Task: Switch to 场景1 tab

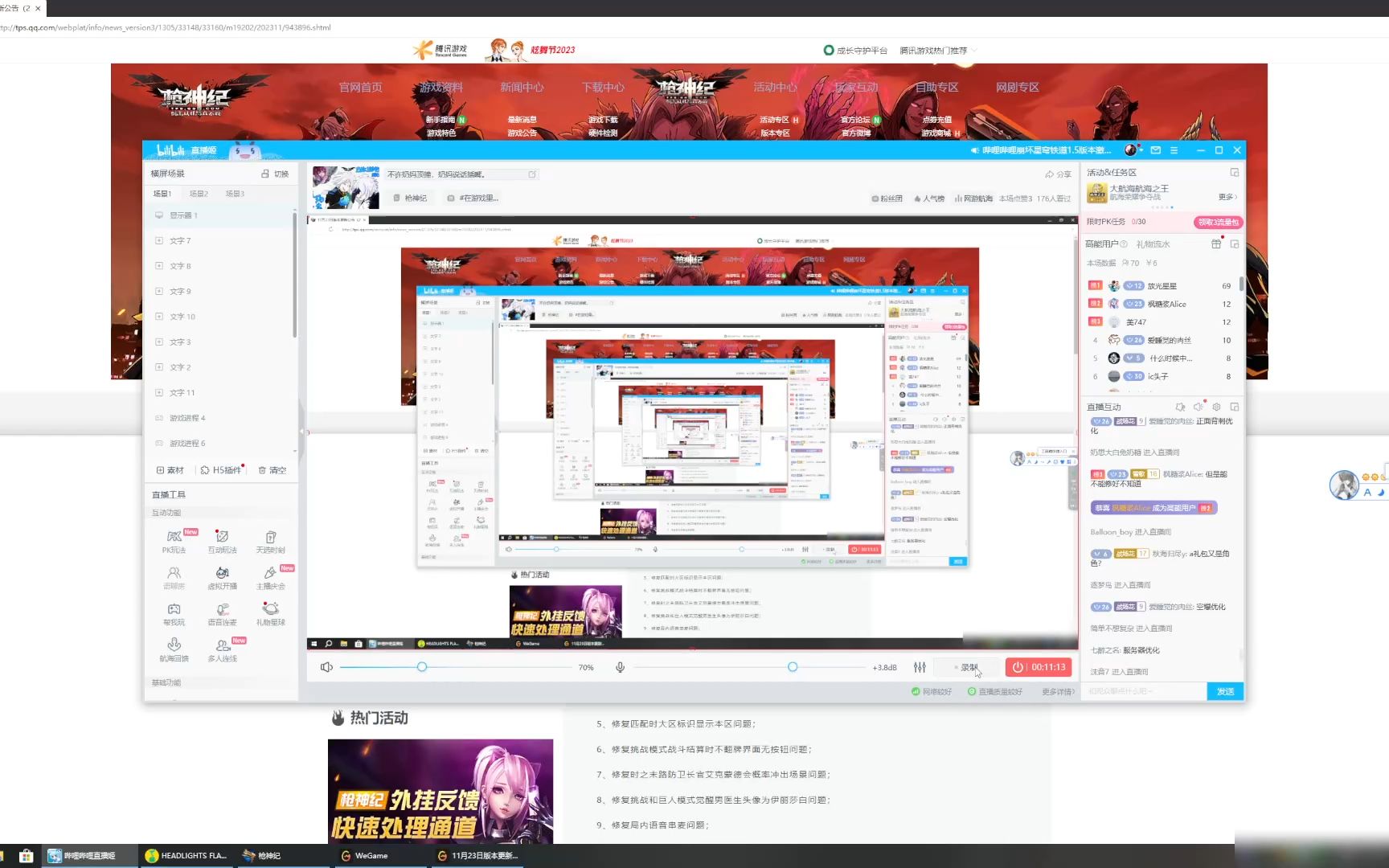Action: pos(162,194)
